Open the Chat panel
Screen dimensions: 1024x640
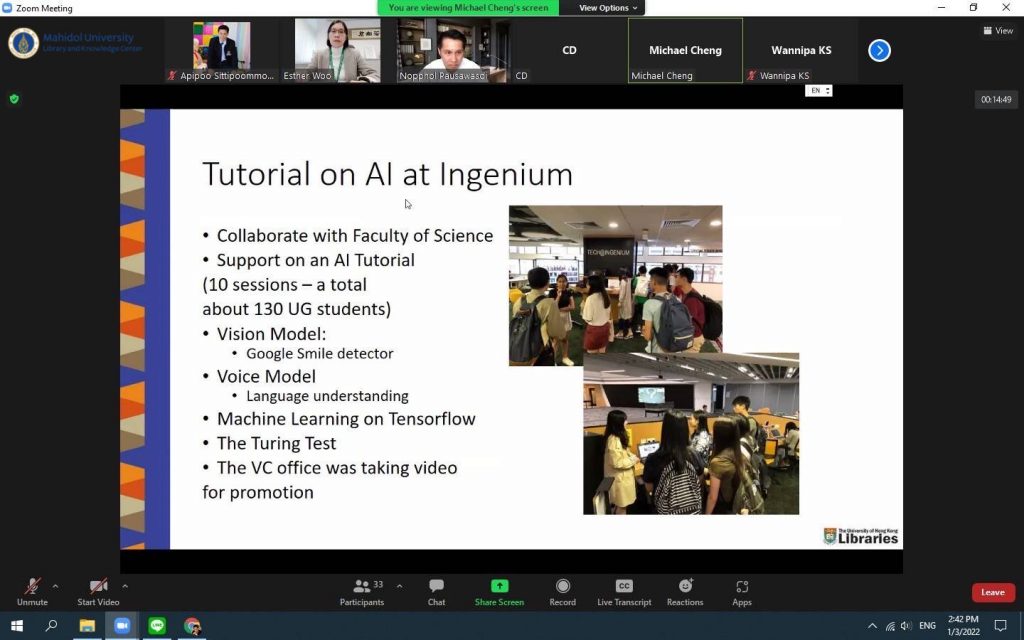coord(436,590)
